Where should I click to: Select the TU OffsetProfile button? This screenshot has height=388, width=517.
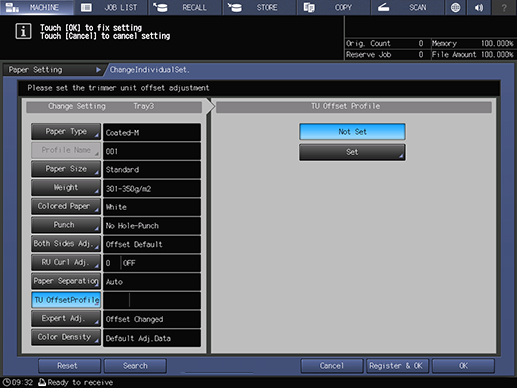(x=66, y=300)
